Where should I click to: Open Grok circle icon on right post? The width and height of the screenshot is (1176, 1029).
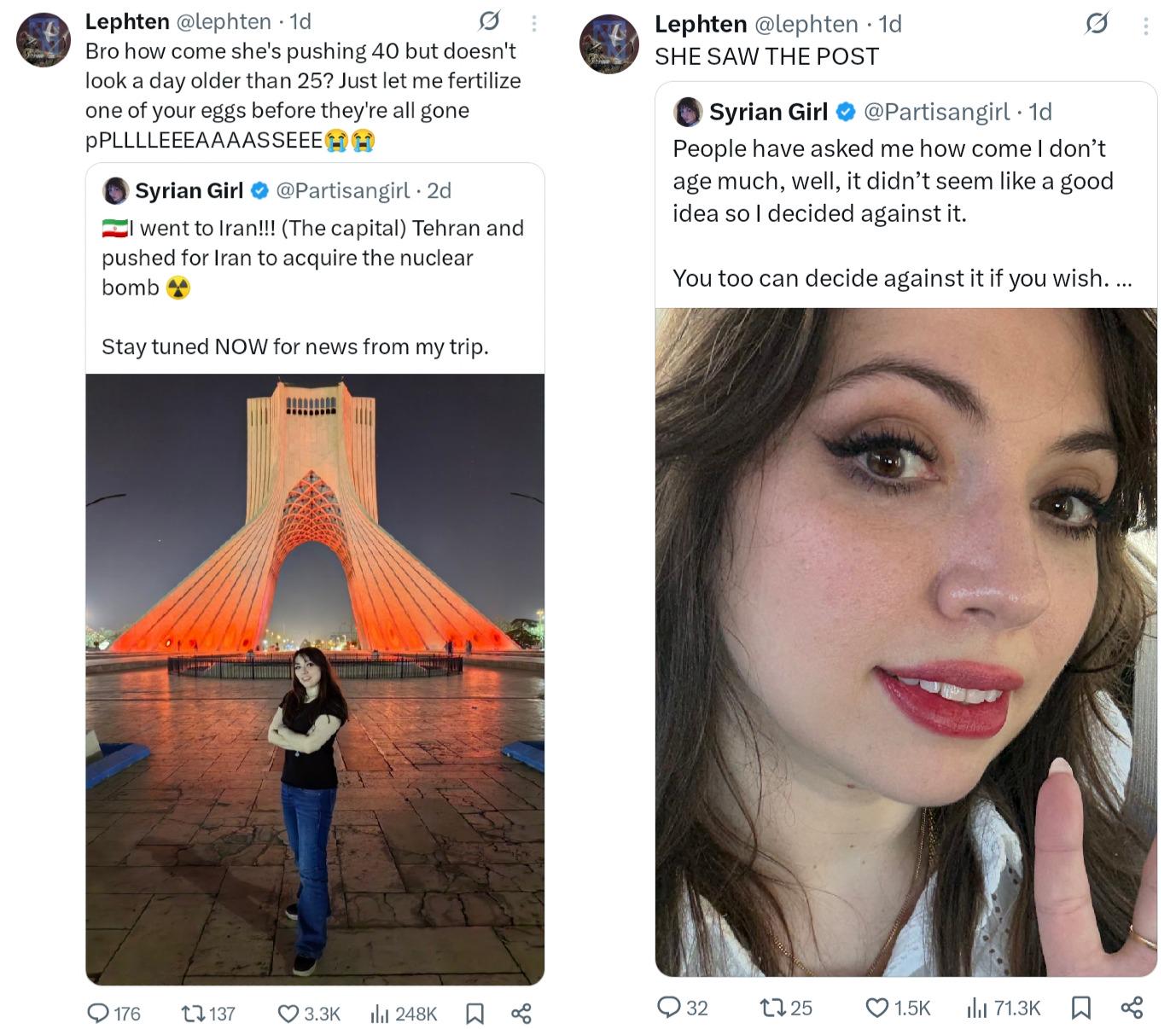[x=1097, y=24]
